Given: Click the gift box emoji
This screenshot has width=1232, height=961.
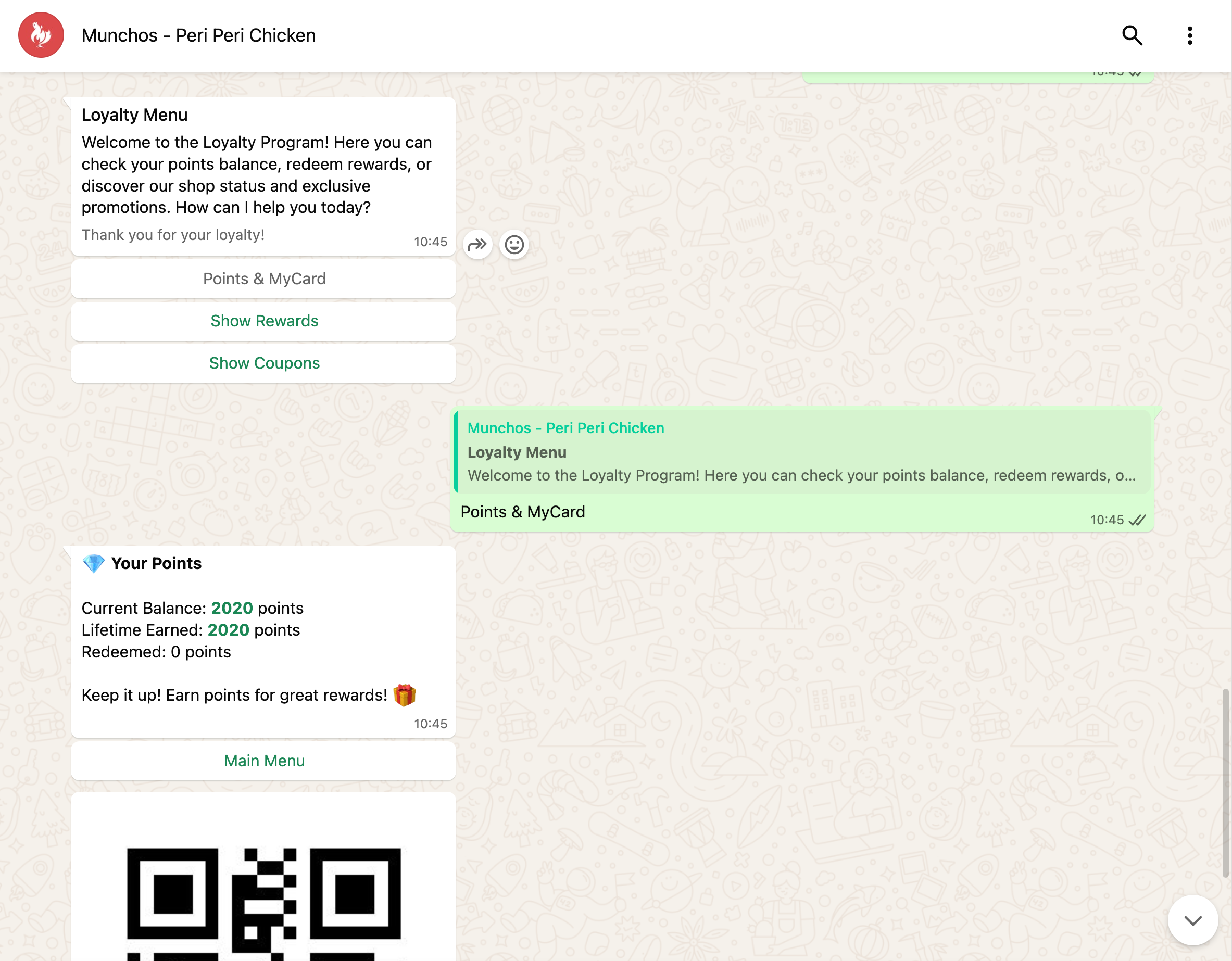Looking at the screenshot, I should pyautogui.click(x=405, y=695).
